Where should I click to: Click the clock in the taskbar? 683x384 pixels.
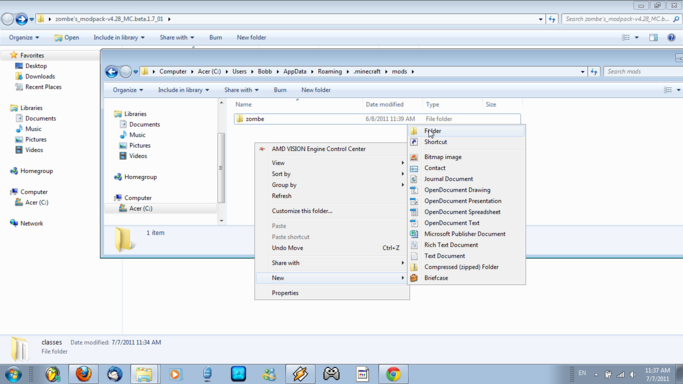658,374
